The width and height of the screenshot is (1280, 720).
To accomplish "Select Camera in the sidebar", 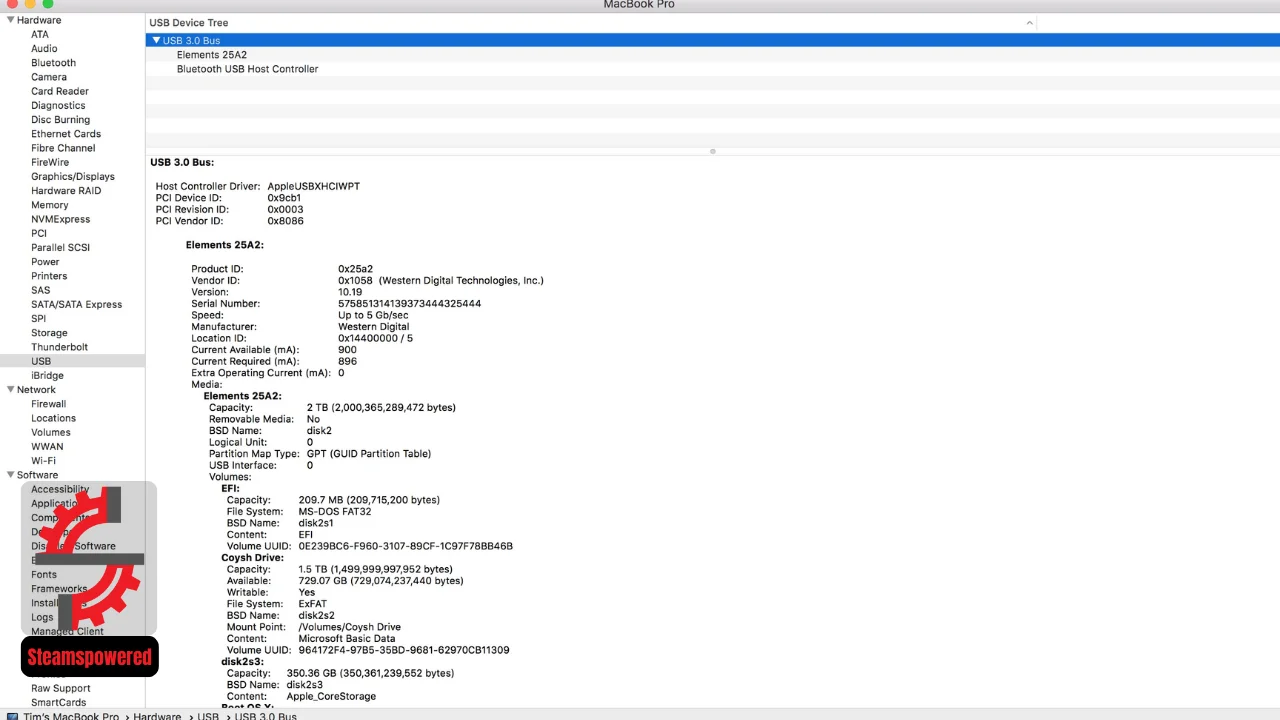I will tap(49, 77).
